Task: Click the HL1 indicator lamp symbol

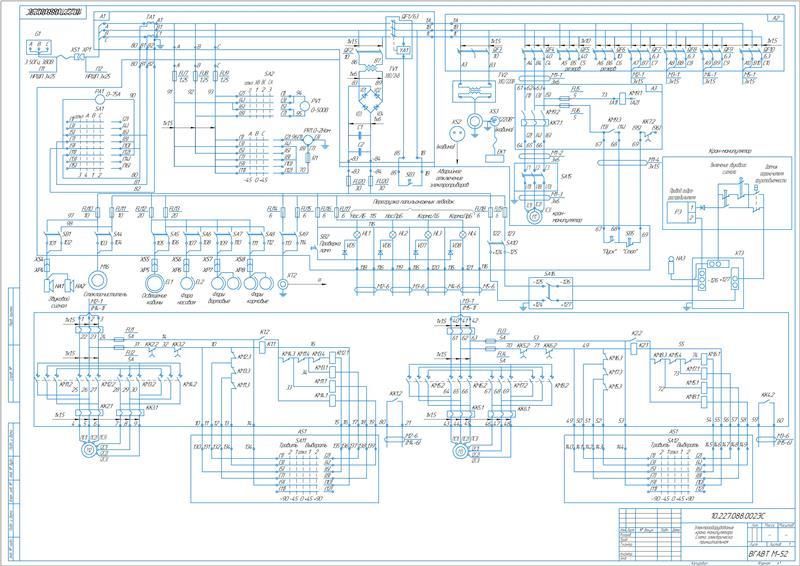Action: click(x=356, y=234)
